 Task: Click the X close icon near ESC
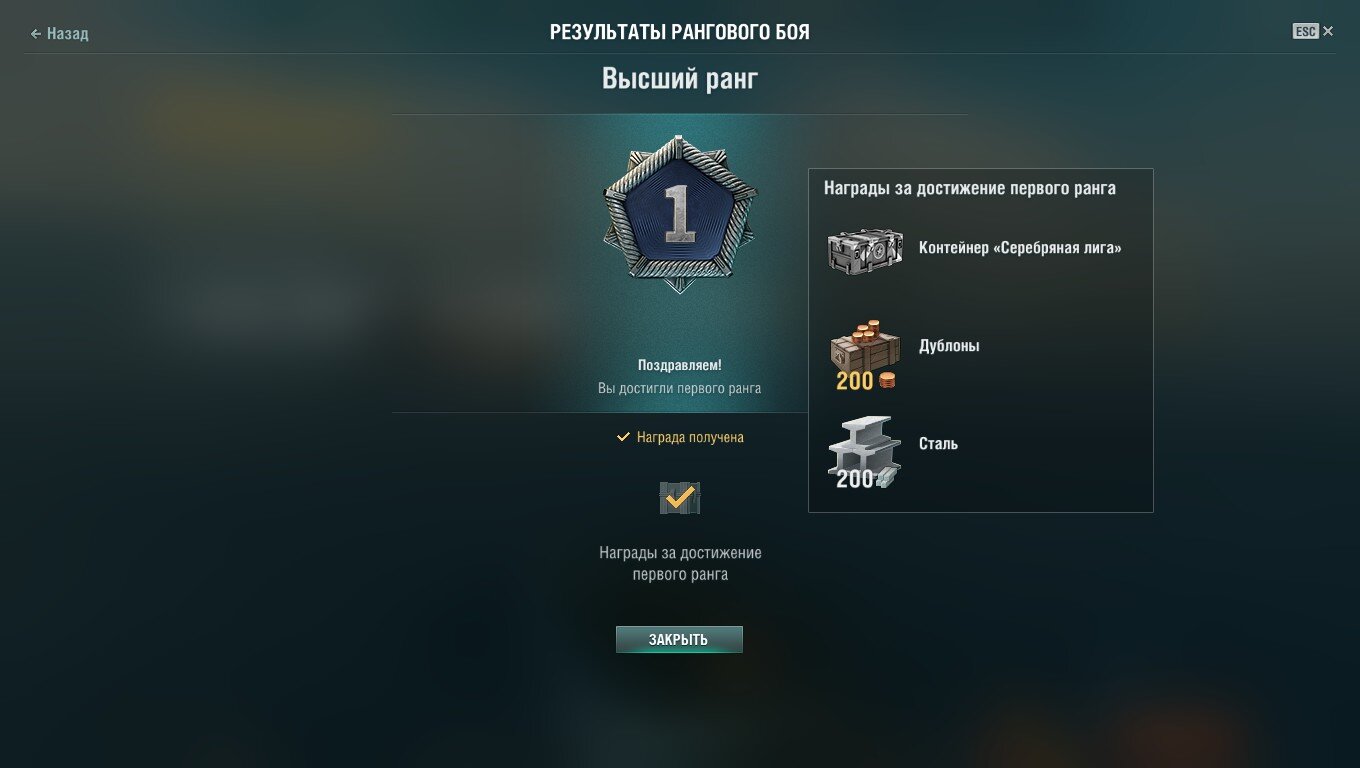(1328, 31)
